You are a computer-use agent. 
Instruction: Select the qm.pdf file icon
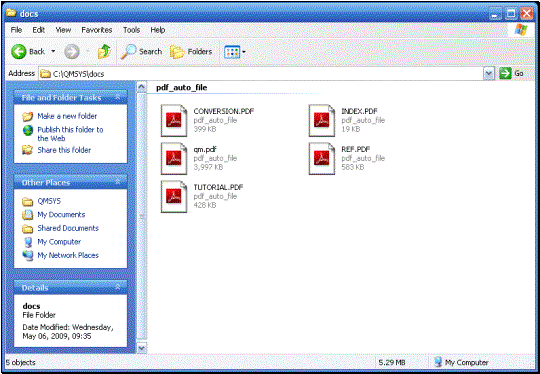174,158
